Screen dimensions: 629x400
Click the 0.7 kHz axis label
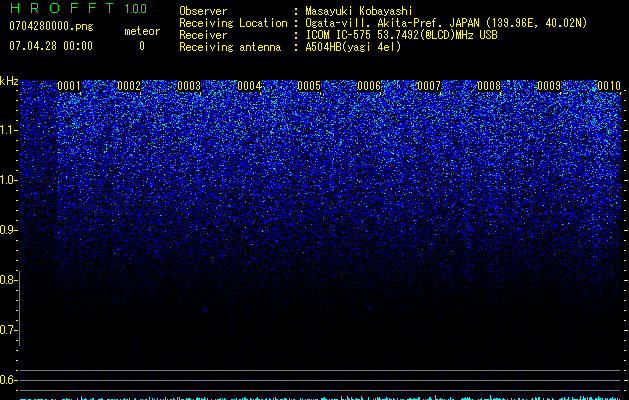pos(7,330)
